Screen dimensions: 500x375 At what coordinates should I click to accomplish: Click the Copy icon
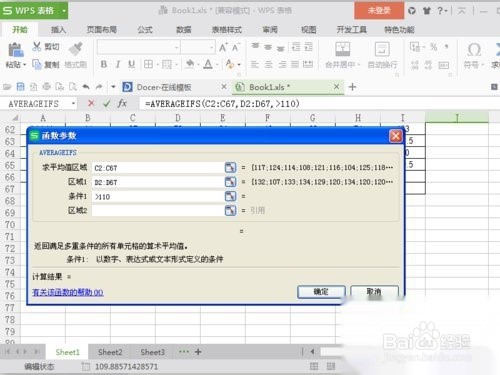point(36,64)
